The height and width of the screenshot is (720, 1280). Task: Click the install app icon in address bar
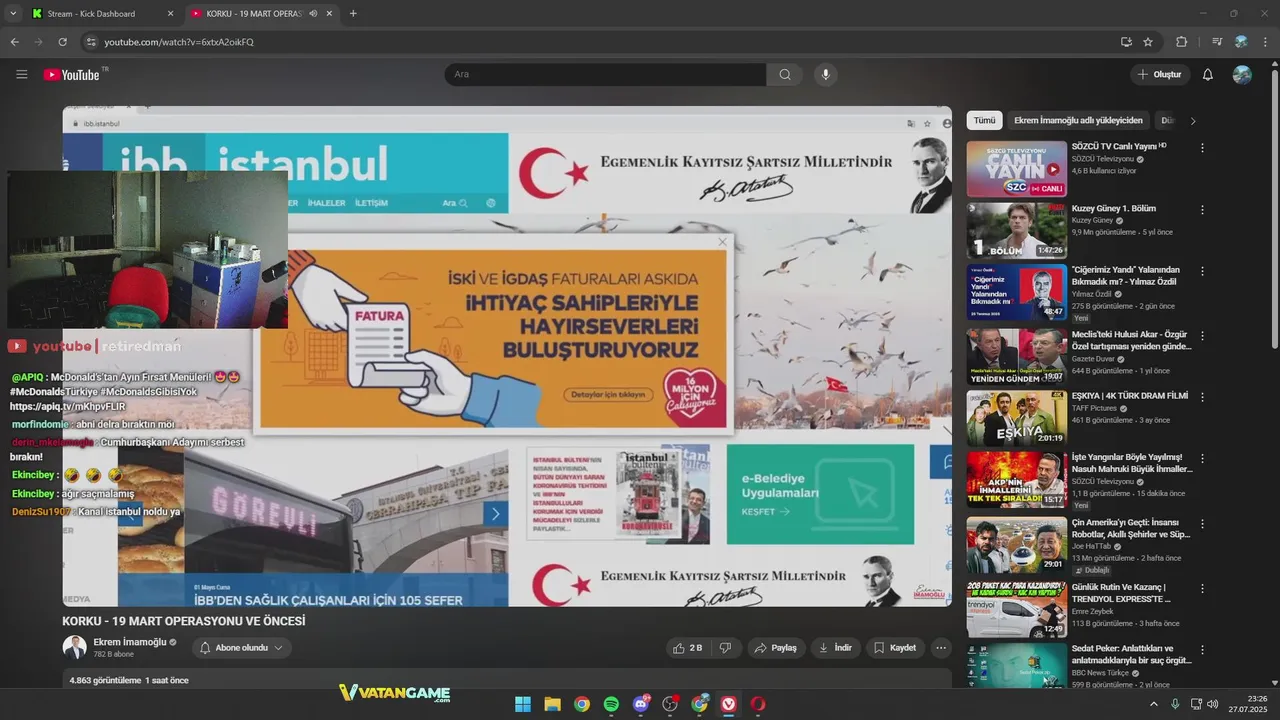[x=1126, y=42]
